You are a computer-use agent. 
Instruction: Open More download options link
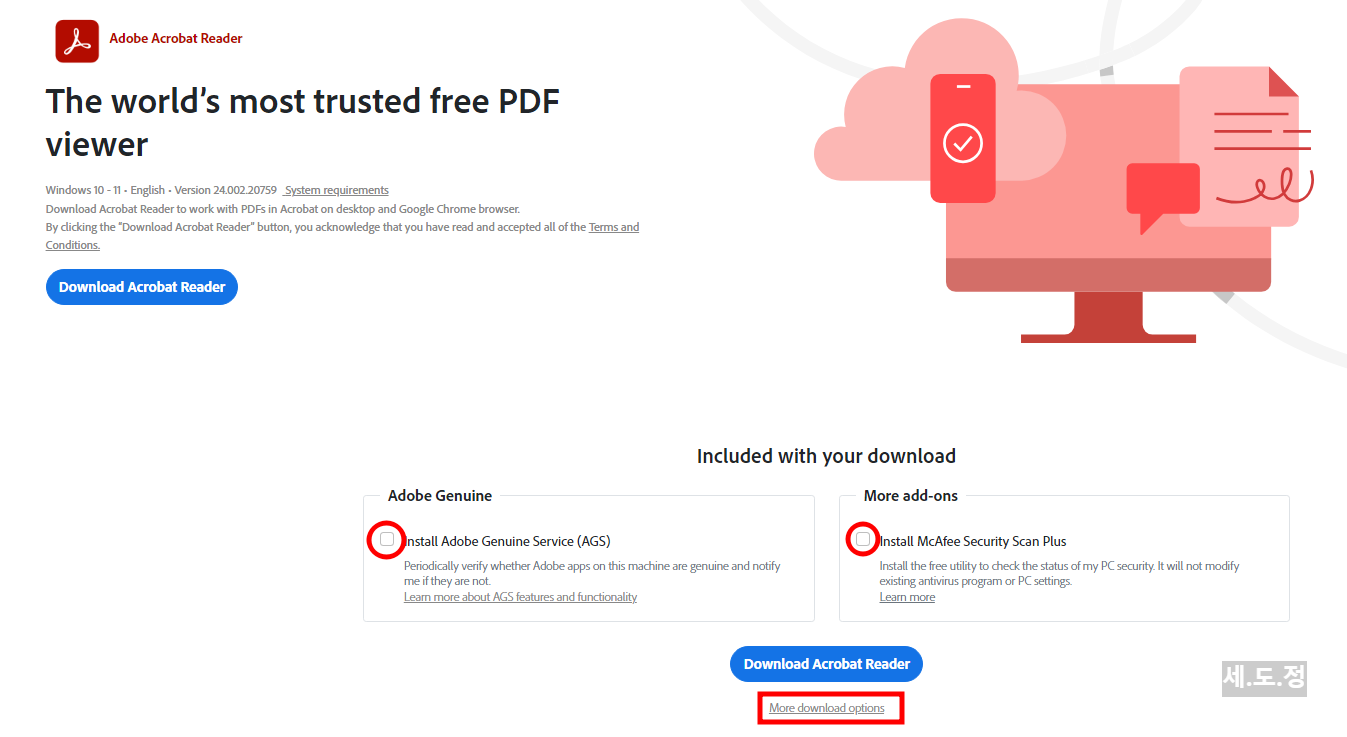tap(827, 708)
